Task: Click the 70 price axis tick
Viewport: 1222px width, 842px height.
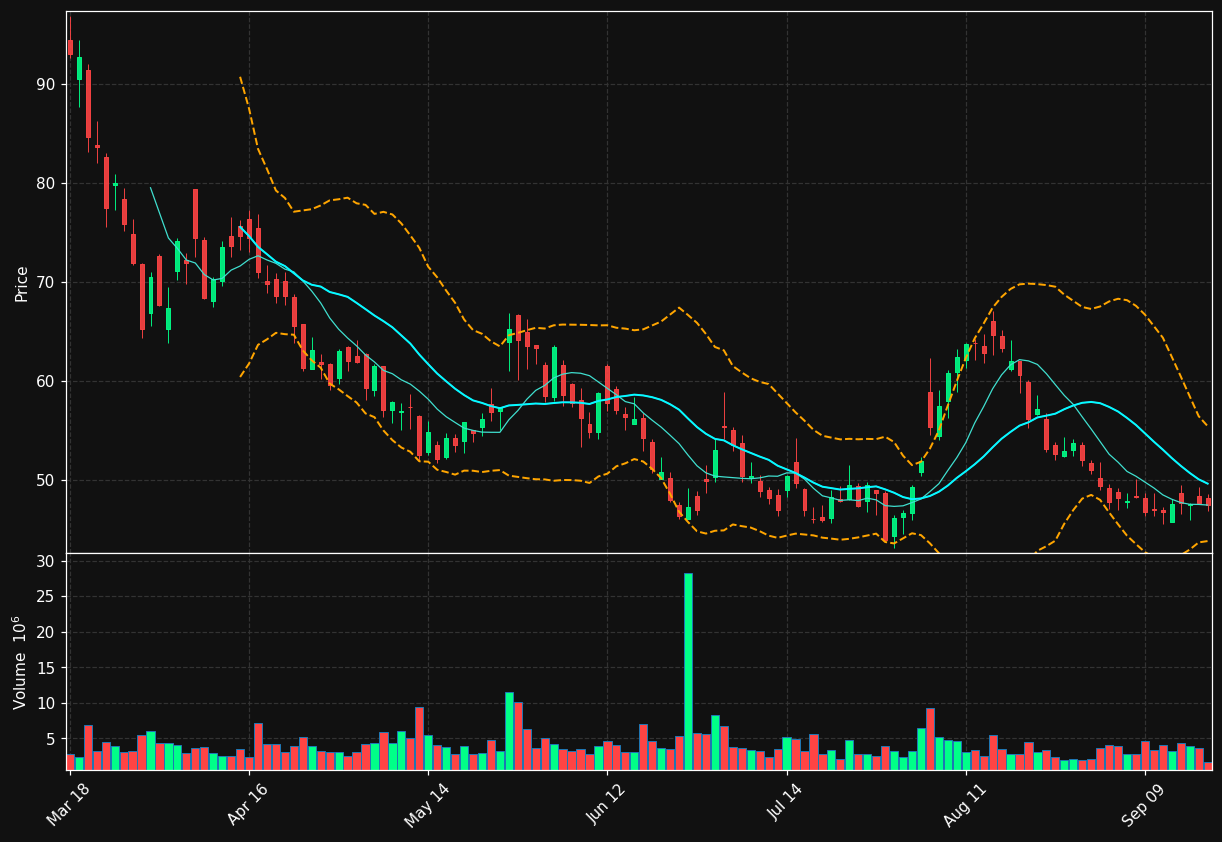Action: (46, 283)
